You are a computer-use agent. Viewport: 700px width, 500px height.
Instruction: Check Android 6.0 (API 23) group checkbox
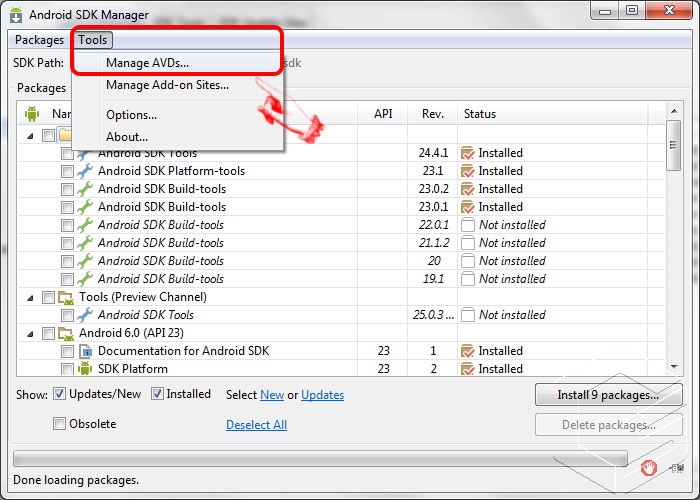[48, 333]
